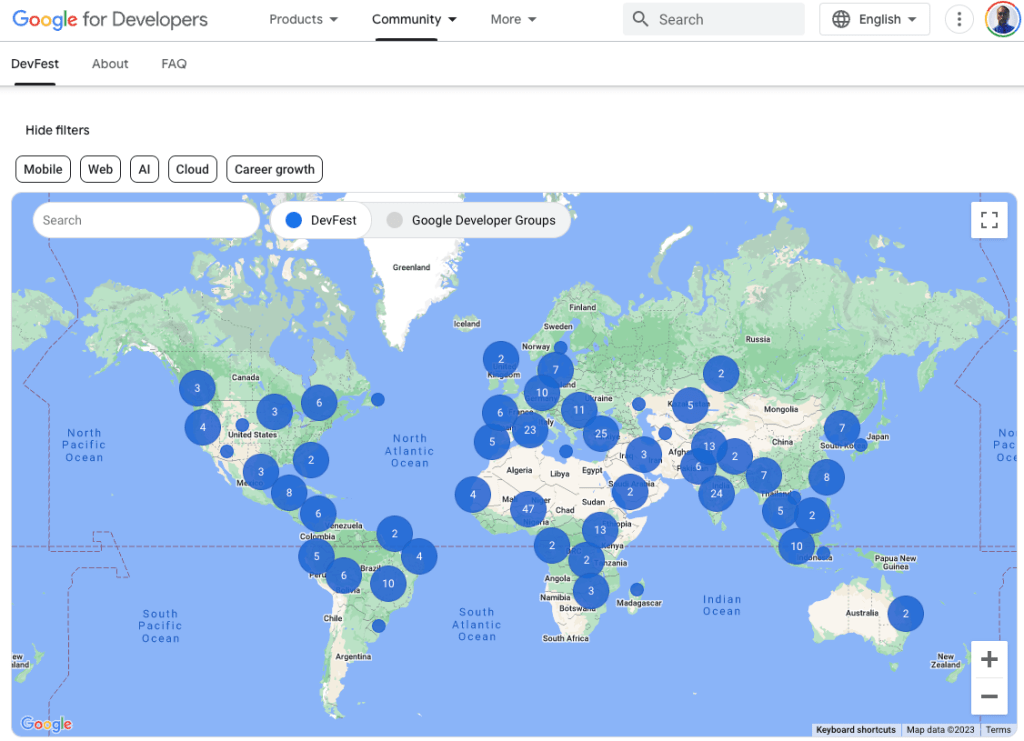This screenshot has height=741, width=1024.
Task: Click the 24 cluster over India
Action: pos(716,493)
